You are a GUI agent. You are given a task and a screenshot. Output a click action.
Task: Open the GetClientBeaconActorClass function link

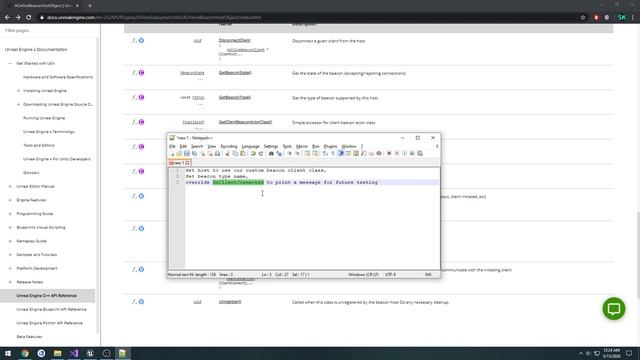[245, 122]
